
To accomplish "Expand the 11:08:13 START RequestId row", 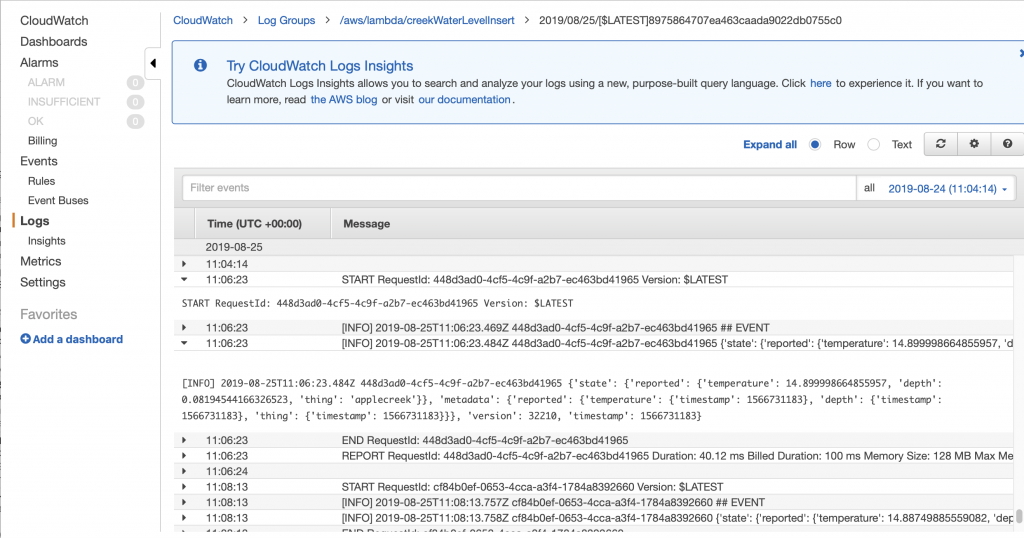I will tap(184, 487).
